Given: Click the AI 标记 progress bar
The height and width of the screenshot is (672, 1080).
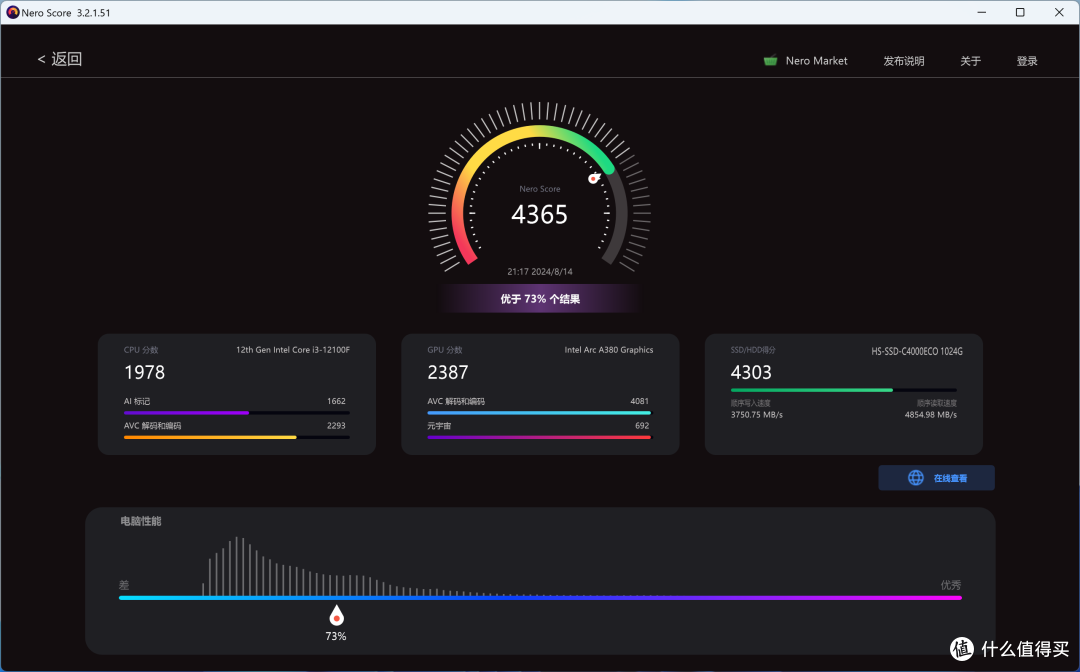Looking at the screenshot, I should tap(236, 413).
